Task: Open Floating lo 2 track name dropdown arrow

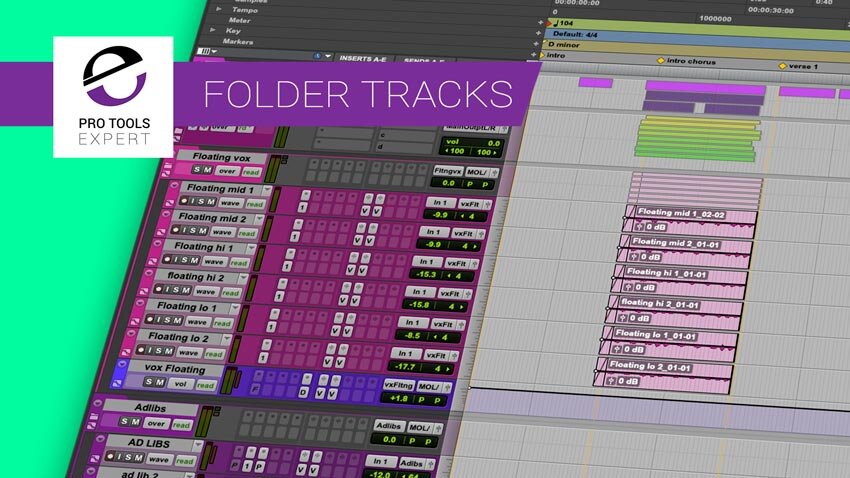Action: (x=227, y=339)
